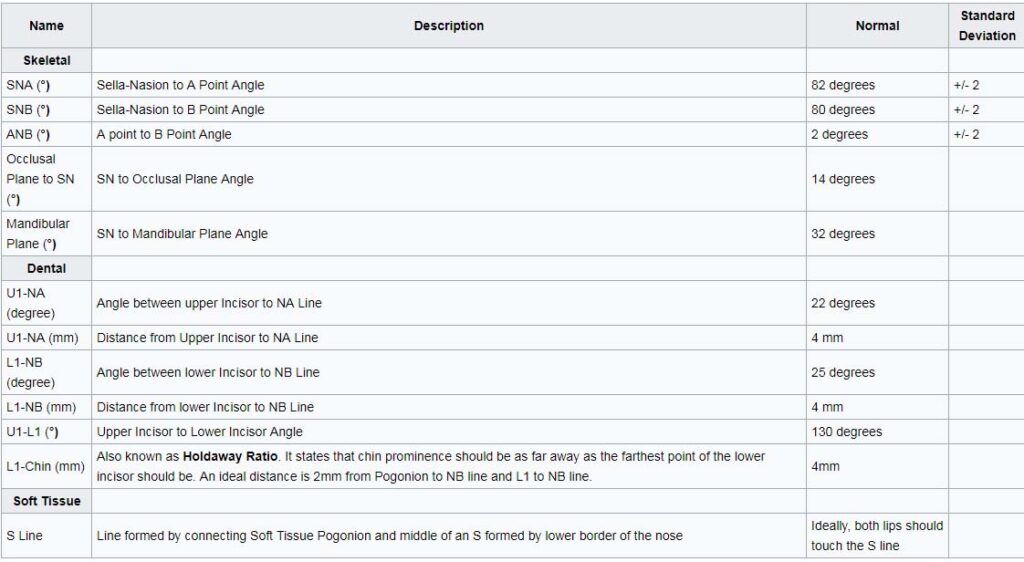The height and width of the screenshot is (562, 1024).
Task: Select the ANB normal value of 2 degrees
Action: (x=839, y=134)
